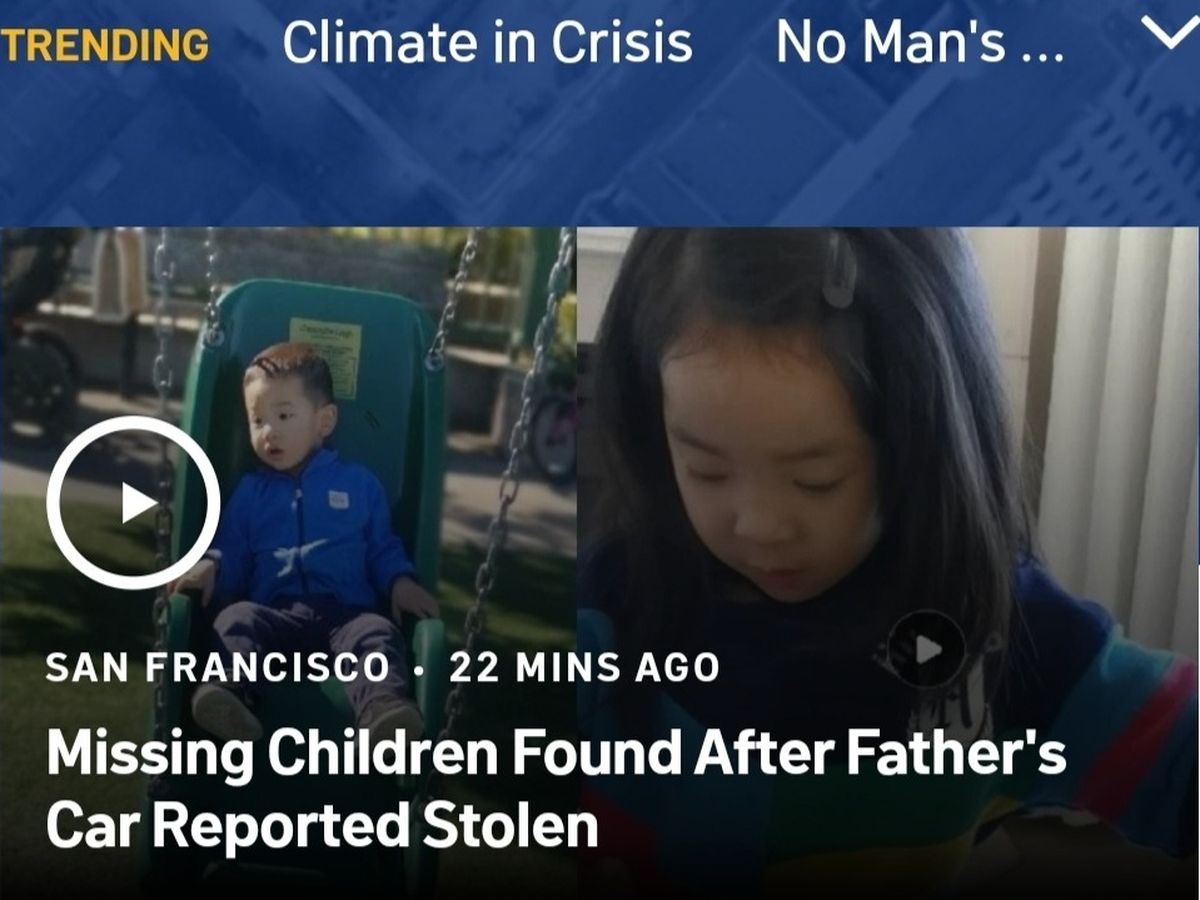Click the SAN FRANCISCO location tag

point(218,667)
